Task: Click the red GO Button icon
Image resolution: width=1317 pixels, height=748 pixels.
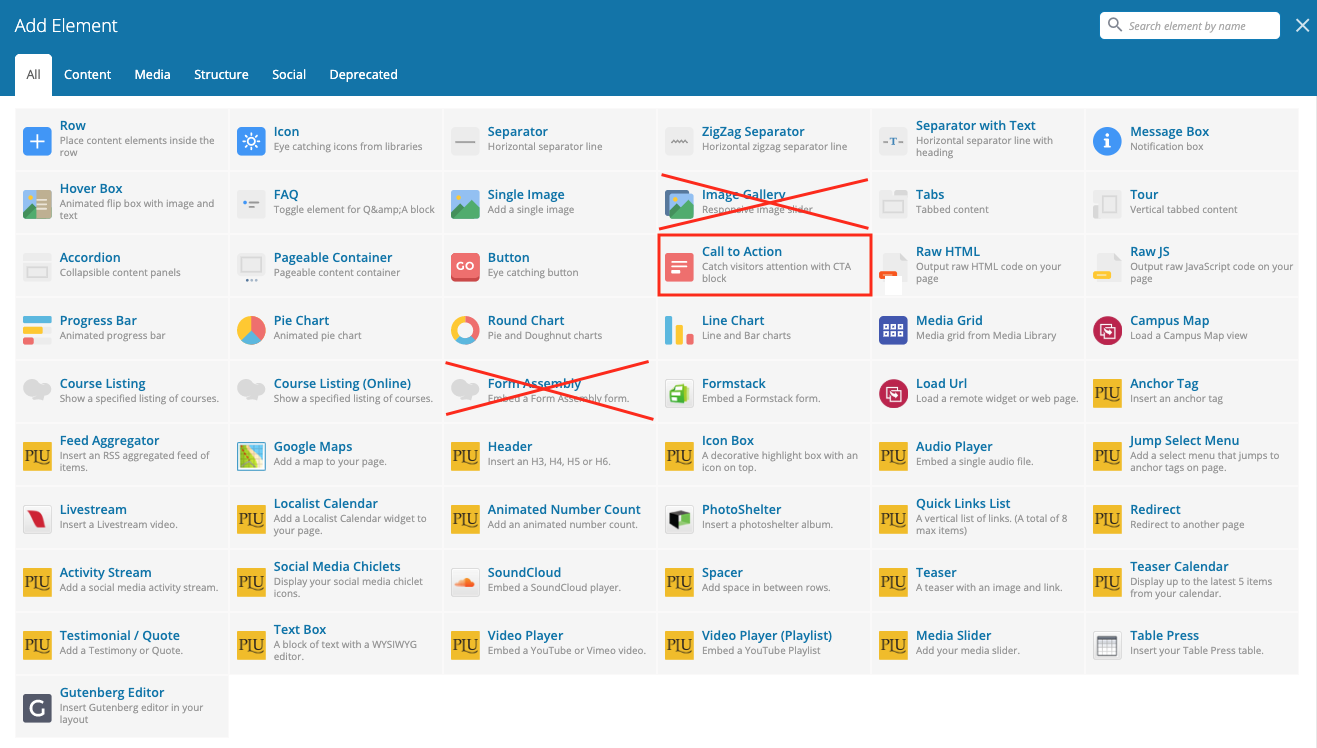Action: [x=465, y=267]
